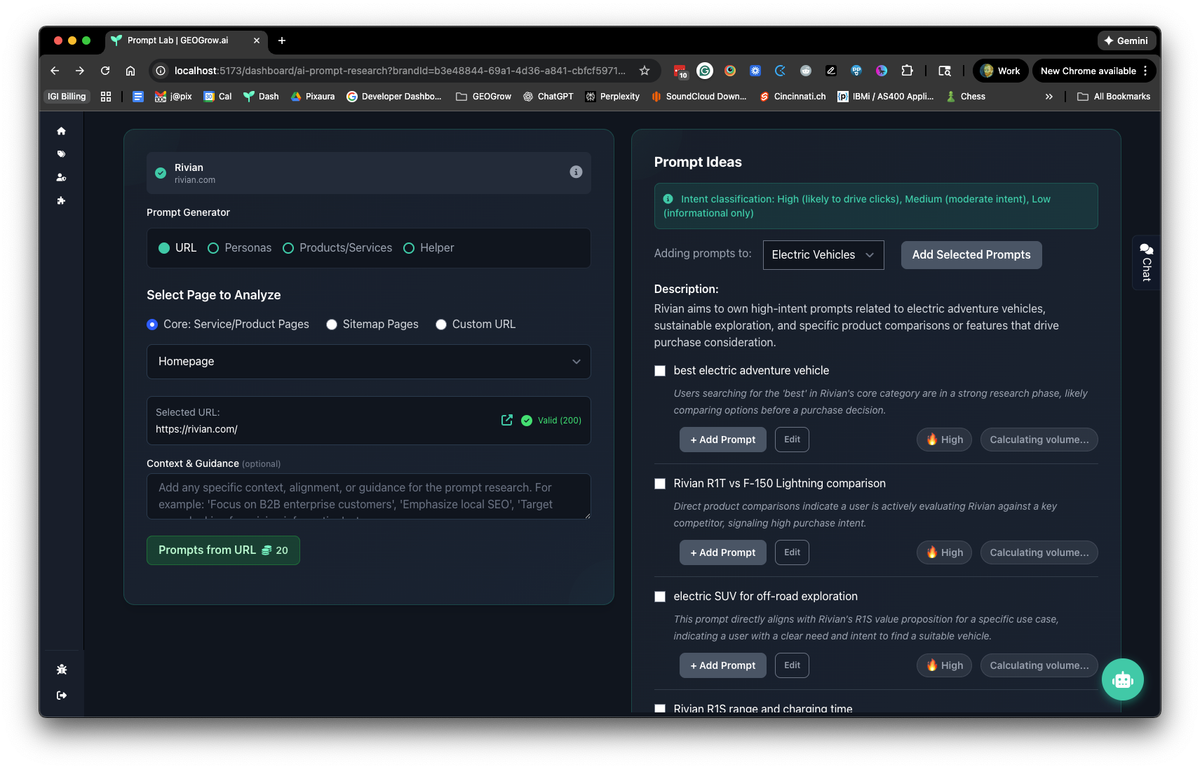
Task: Click the Prompts from URL button
Action: tap(223, 550)
